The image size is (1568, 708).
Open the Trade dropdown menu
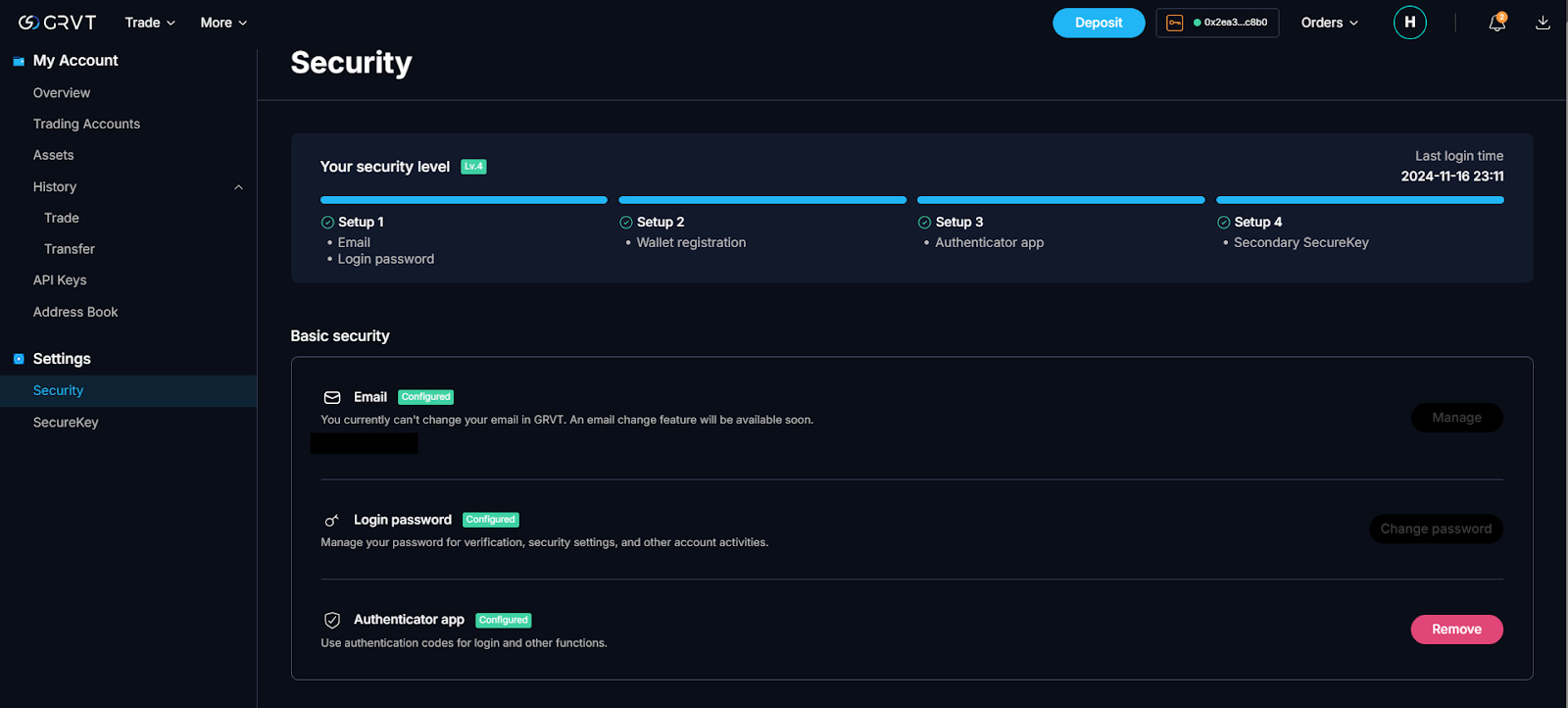point(150,23)
